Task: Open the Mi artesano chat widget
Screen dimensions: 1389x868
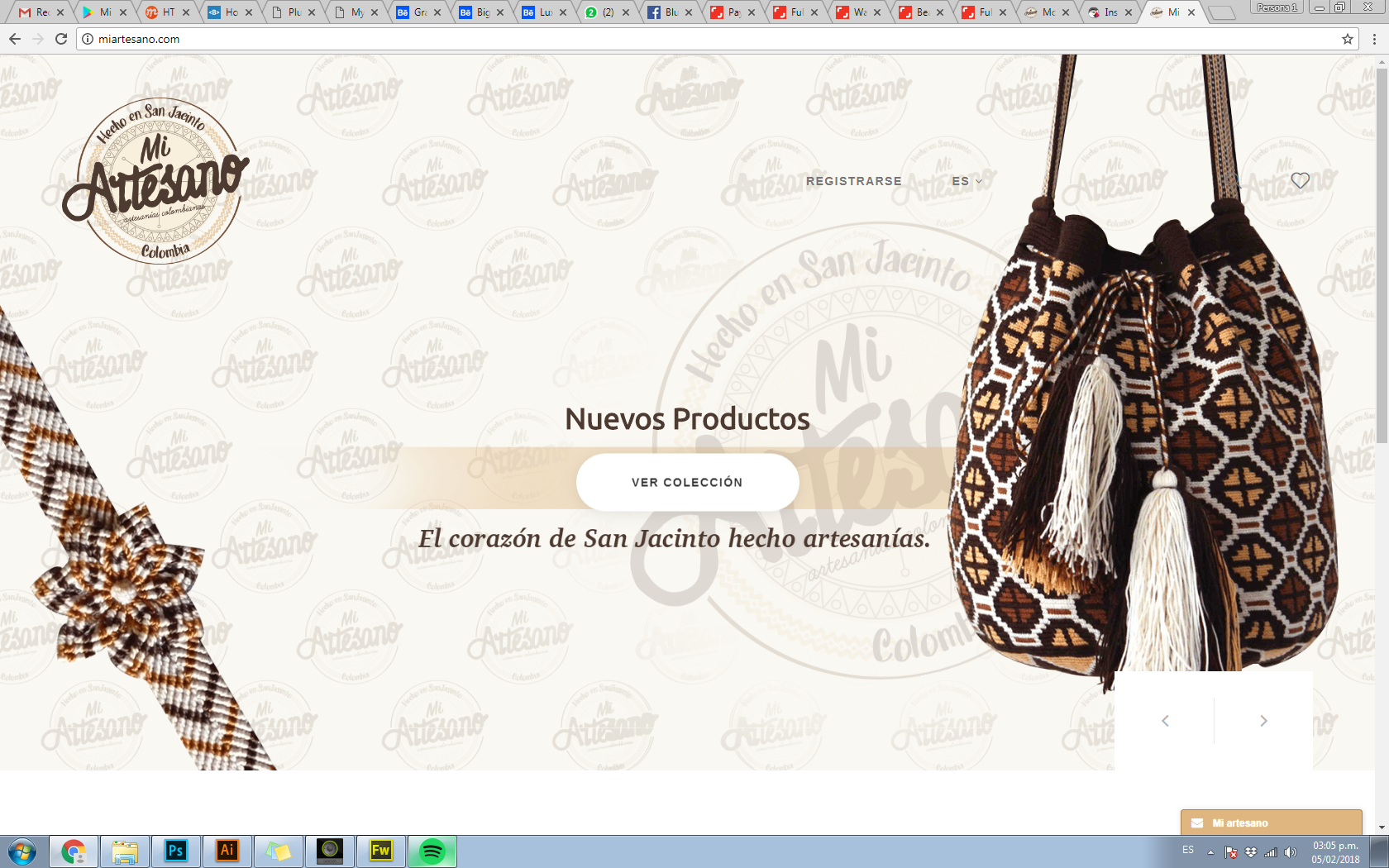Action: click(x=1271, y=823)
